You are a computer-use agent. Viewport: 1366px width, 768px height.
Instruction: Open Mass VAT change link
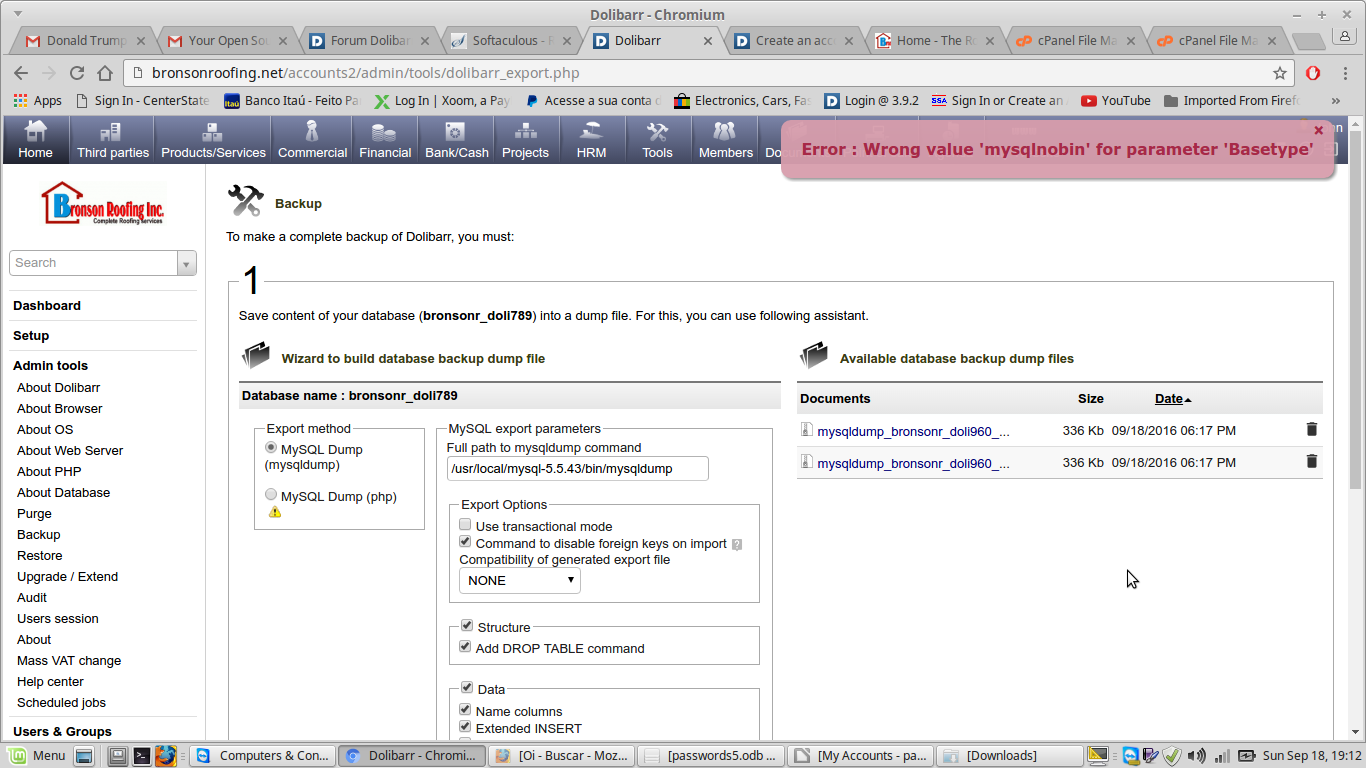(x=69, y=661)
